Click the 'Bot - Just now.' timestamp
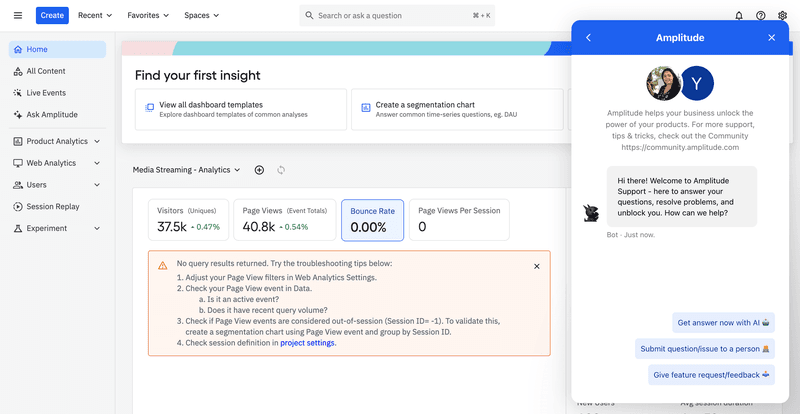This screenshot has height=414, width=800. pos(631,235)
